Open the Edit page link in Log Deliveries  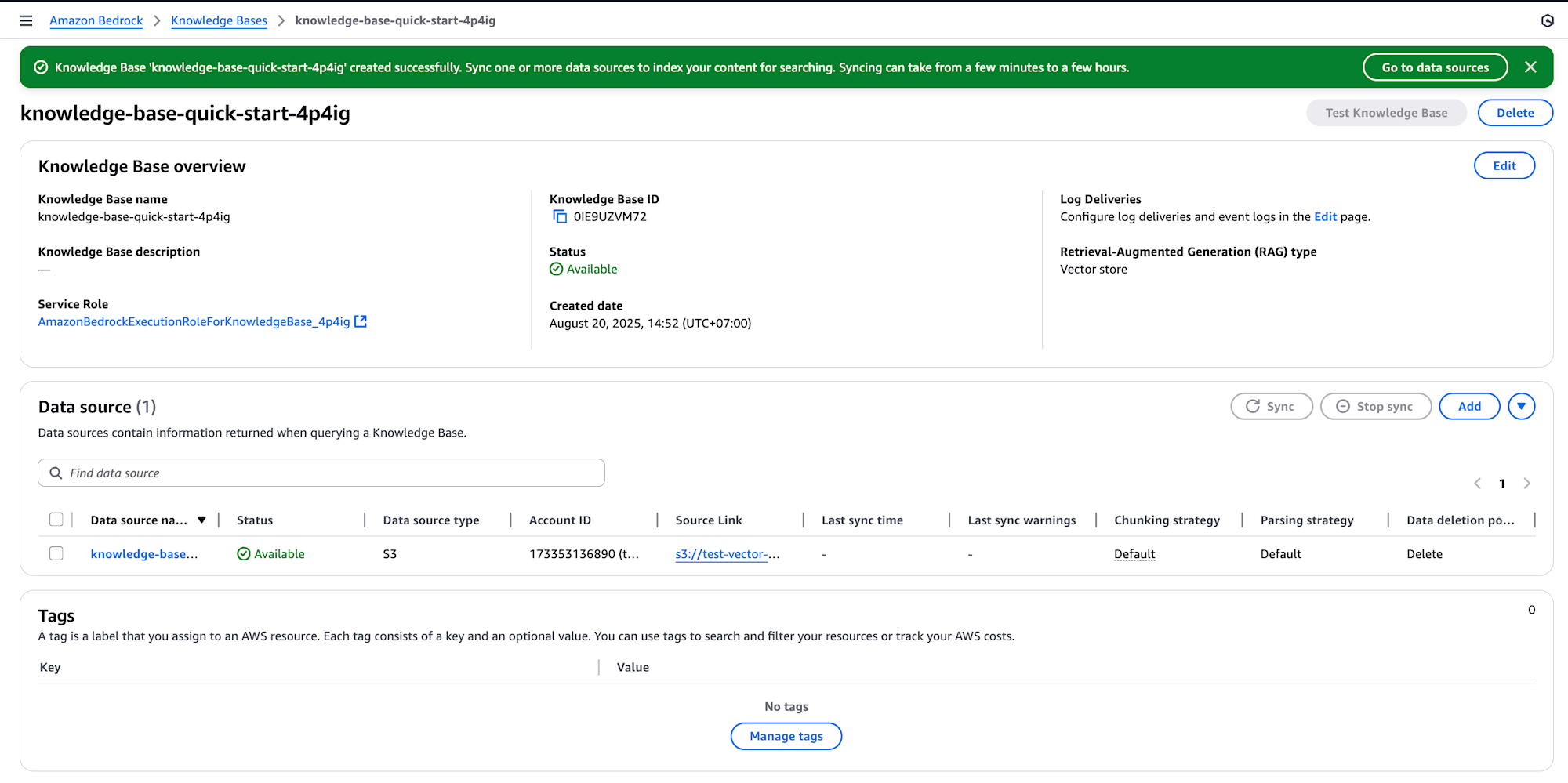[1325, 217]
